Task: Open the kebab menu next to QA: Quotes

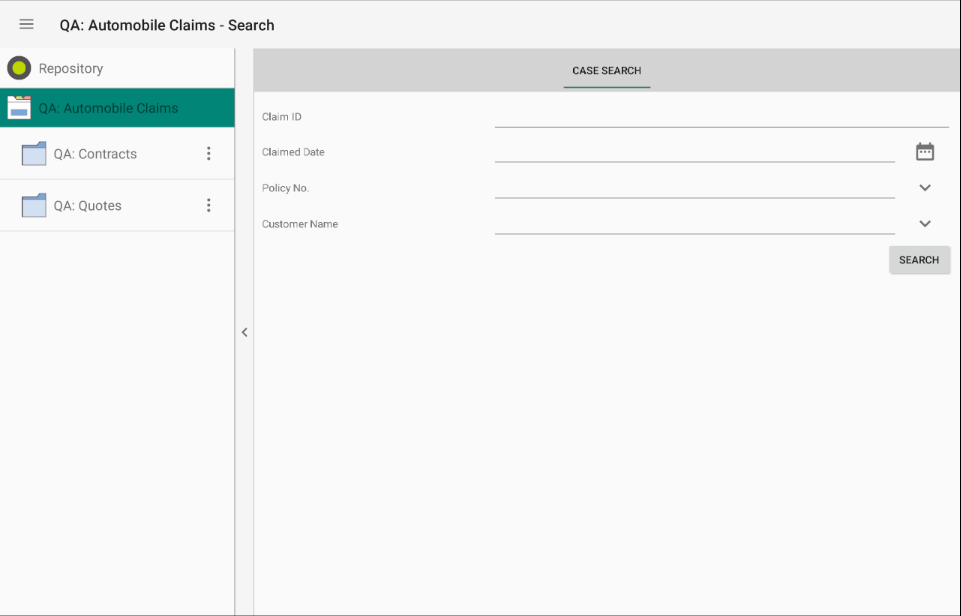Action: tap(208, 205)
